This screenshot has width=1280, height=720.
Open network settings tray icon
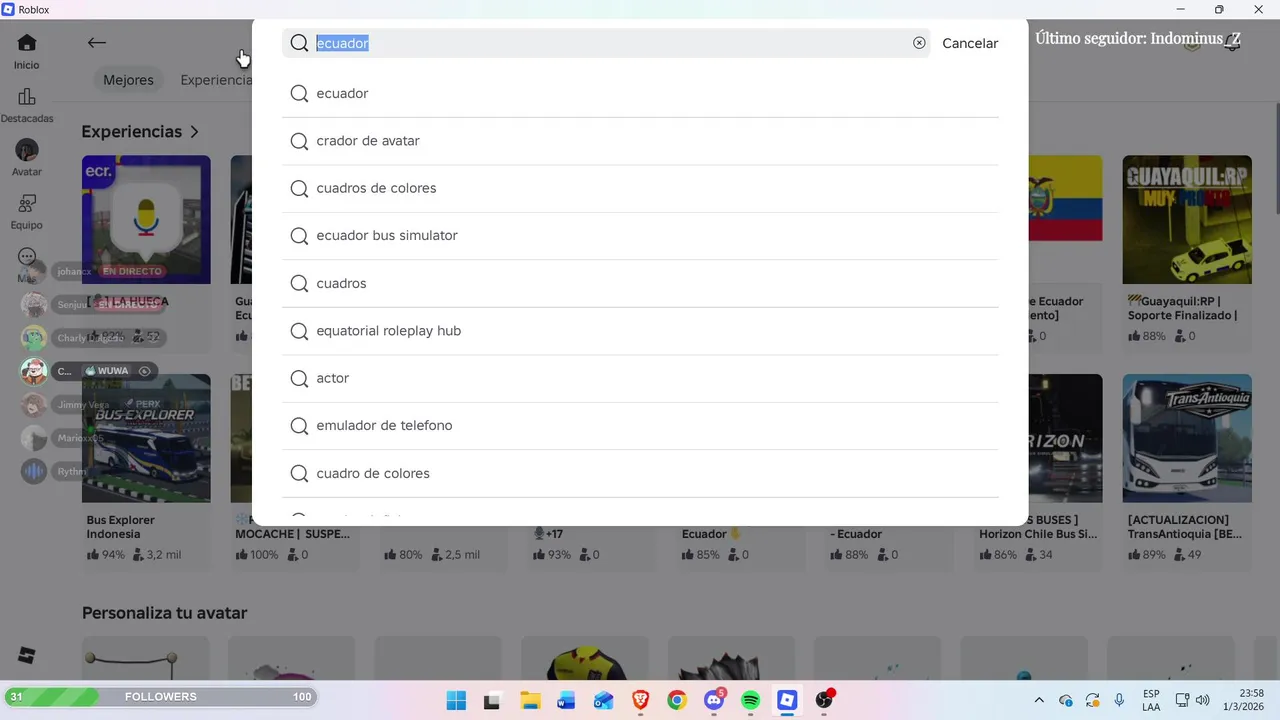click(1182, 700)
